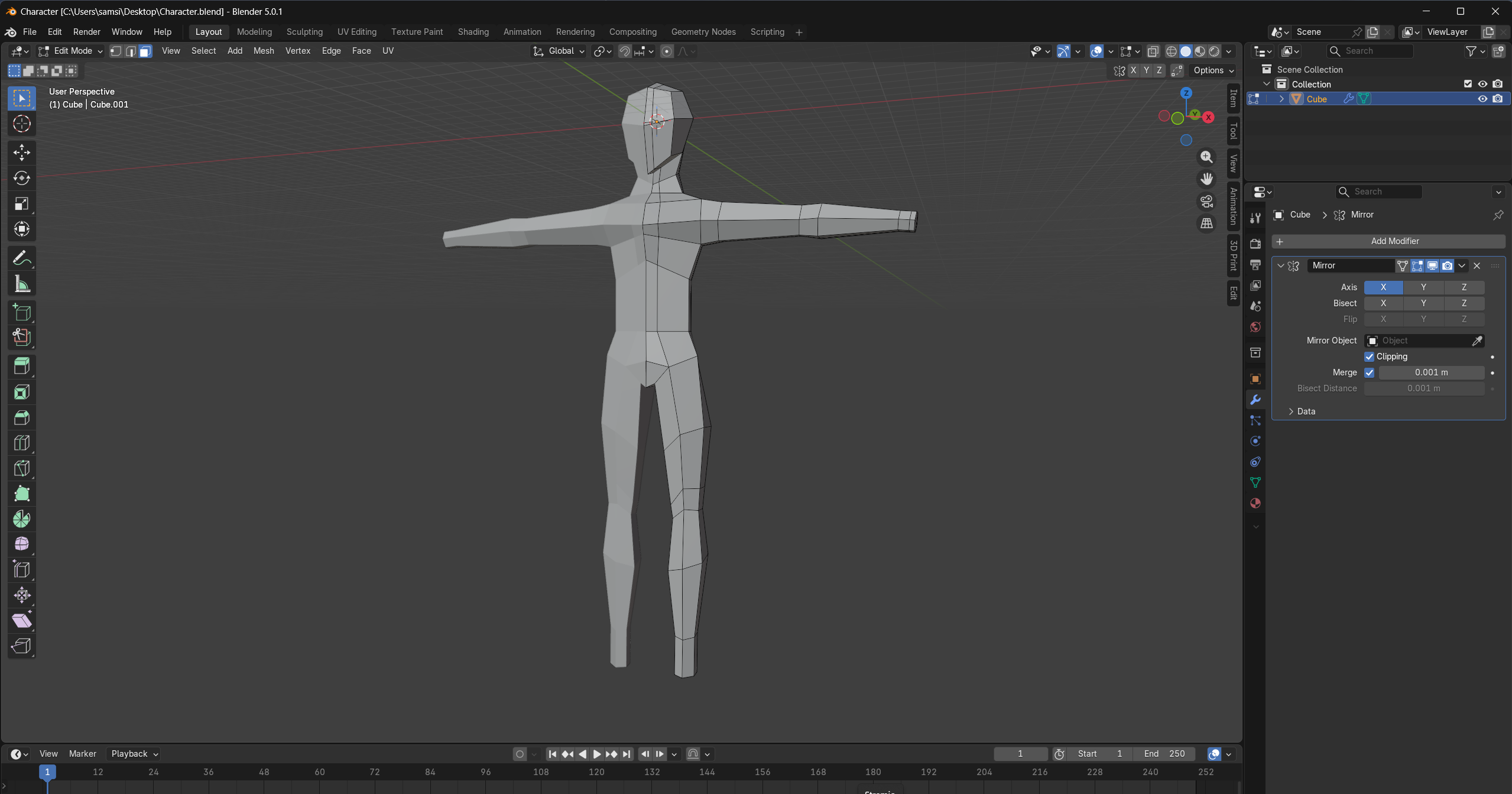Switch to the UV Editing workspace tab
Viewport: 1512px width, 794px height.
(356, 32)
